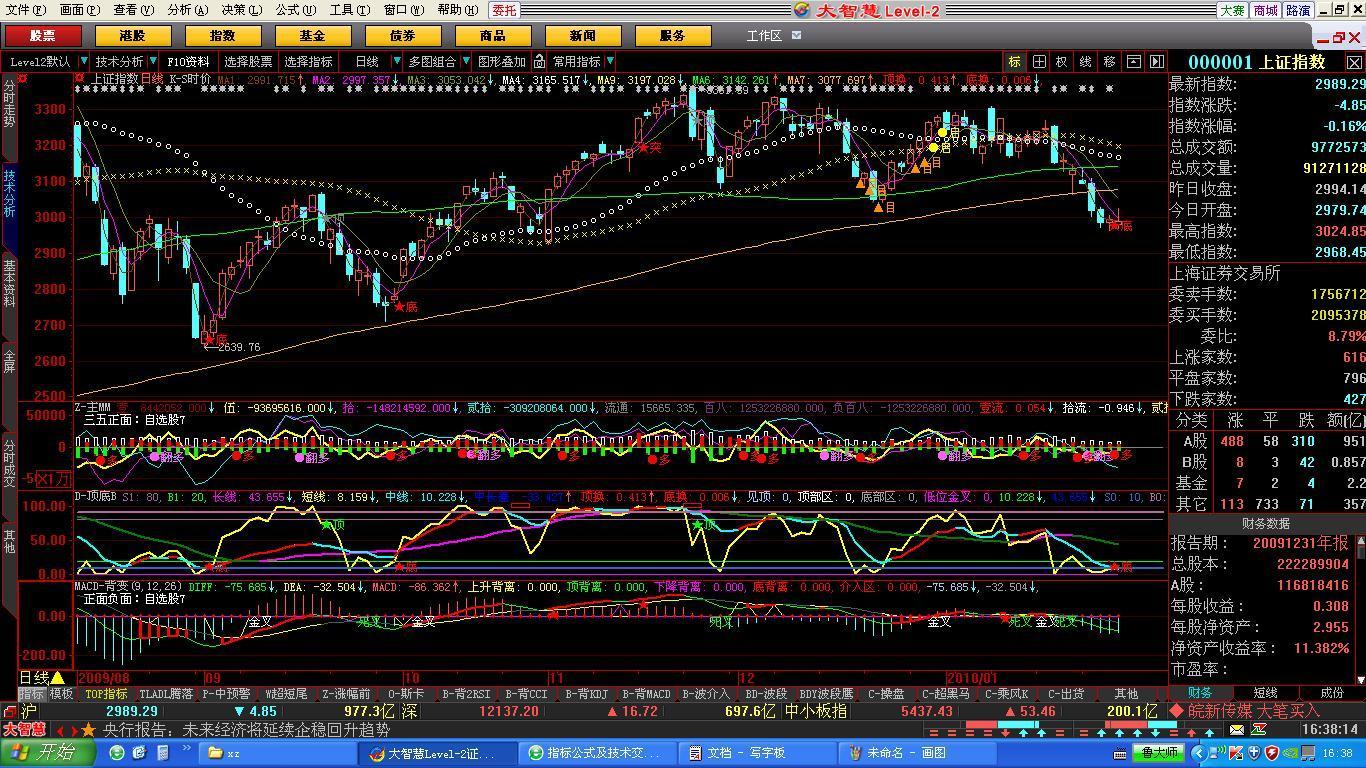
Task: Switch to the 股票 category tab
Action: [43, 35]
